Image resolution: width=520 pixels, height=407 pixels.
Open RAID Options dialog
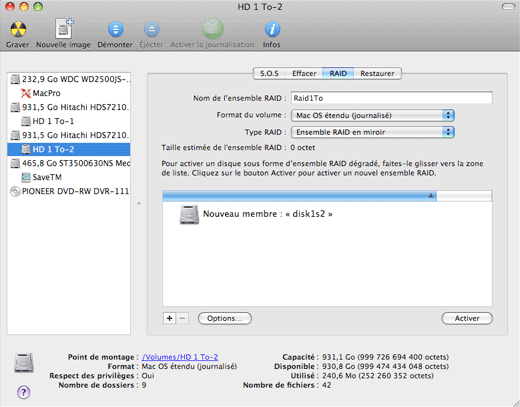pos(225,318)
